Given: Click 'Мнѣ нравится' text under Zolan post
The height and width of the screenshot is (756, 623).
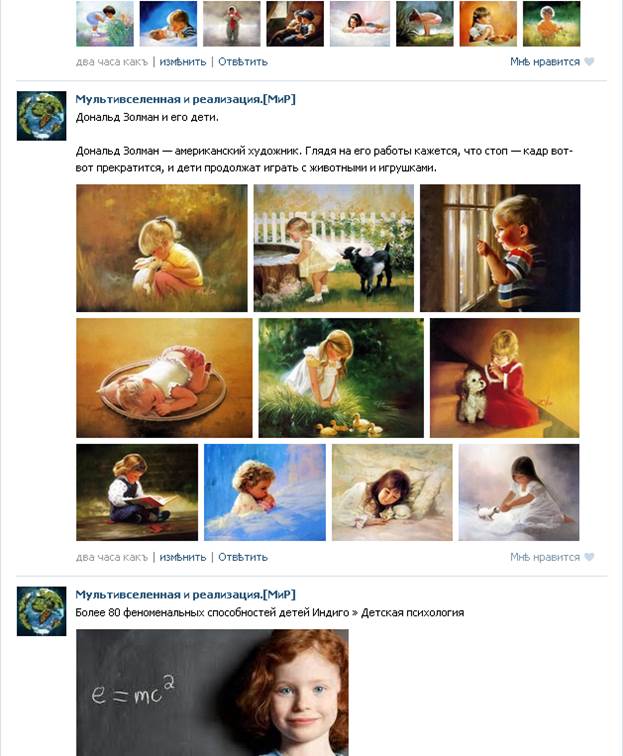Looking at the screenshot, I should coord(545,557).
